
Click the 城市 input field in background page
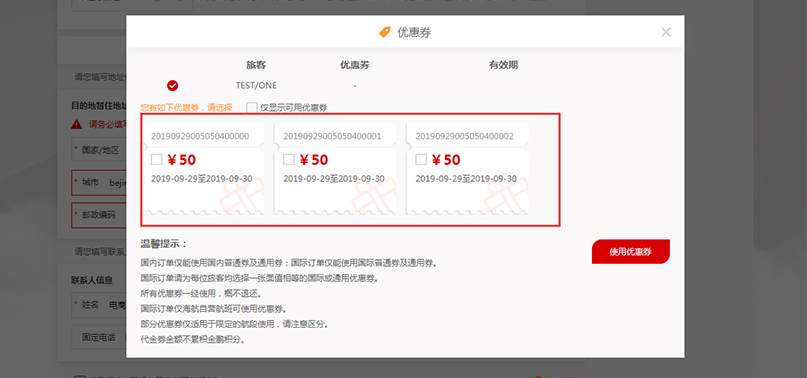[x=99, y=183]
